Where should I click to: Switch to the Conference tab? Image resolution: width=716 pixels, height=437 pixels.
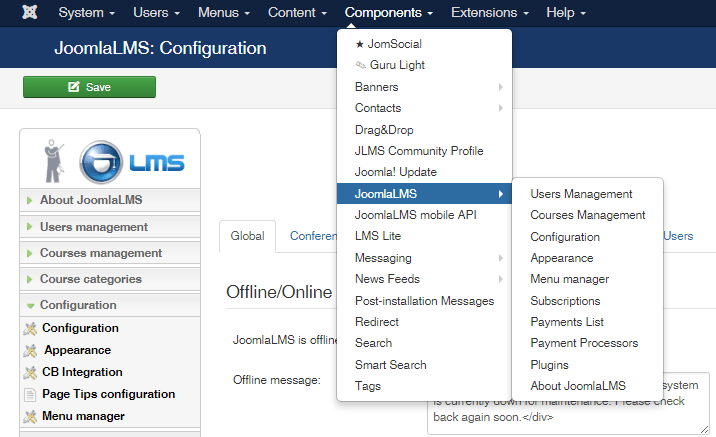[x=314, y=236]
